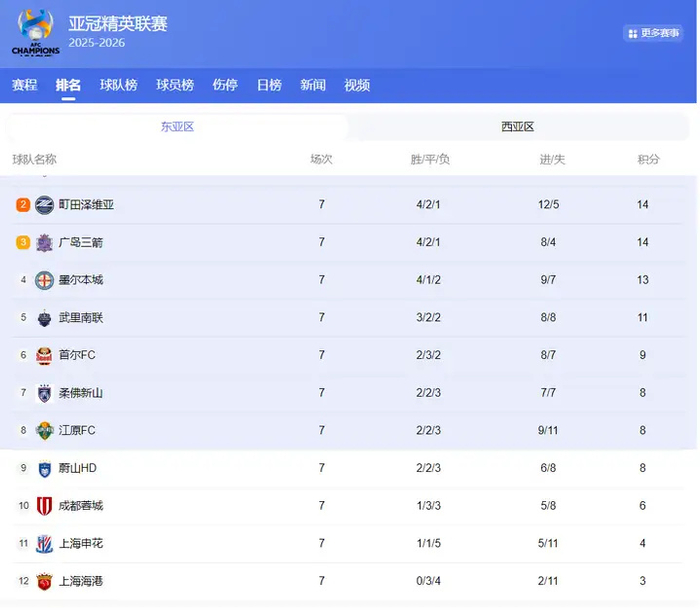The height and width of the screenshot is (612, 700).
Task: Open team 柔佛新山
Action: [81, 393]
